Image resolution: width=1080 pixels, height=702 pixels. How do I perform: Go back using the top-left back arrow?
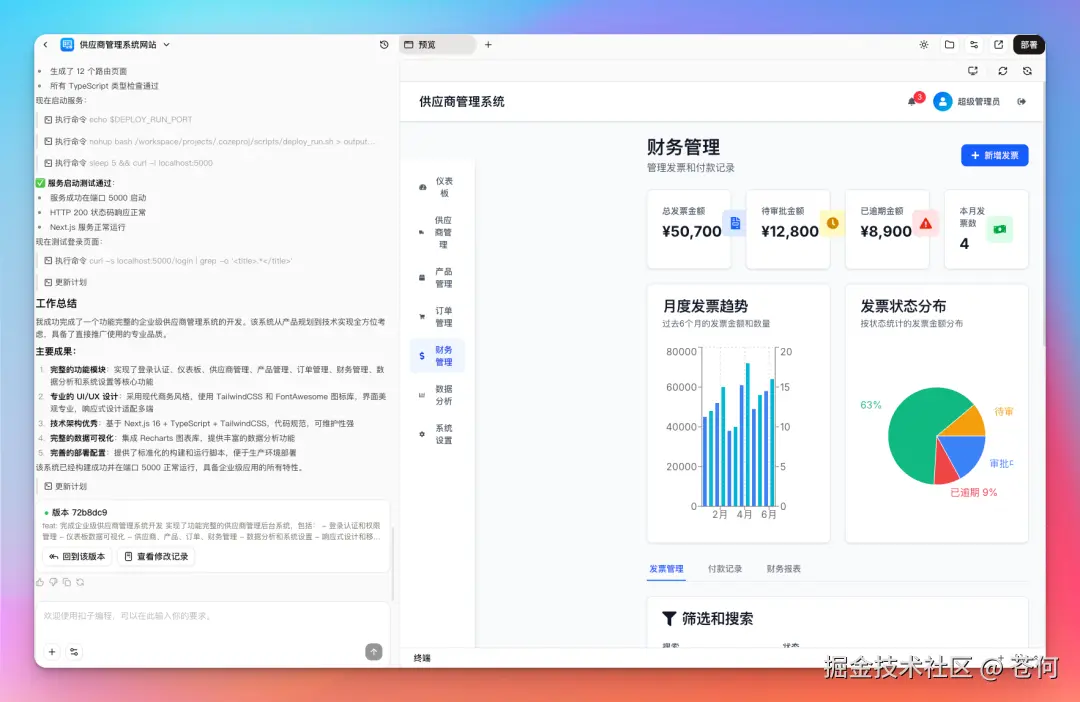(45, 45)
